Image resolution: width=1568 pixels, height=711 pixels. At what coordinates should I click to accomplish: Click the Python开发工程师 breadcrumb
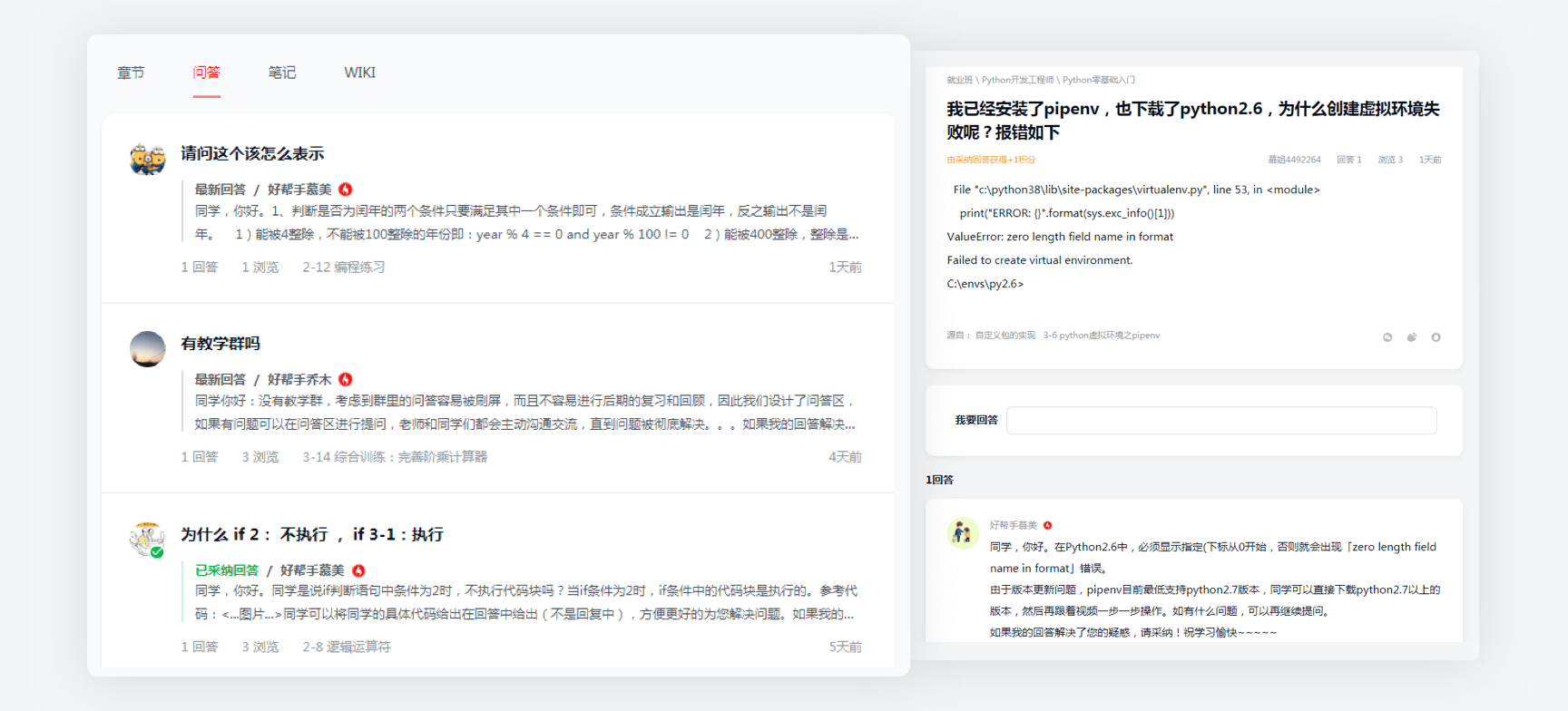(1017, 80)
